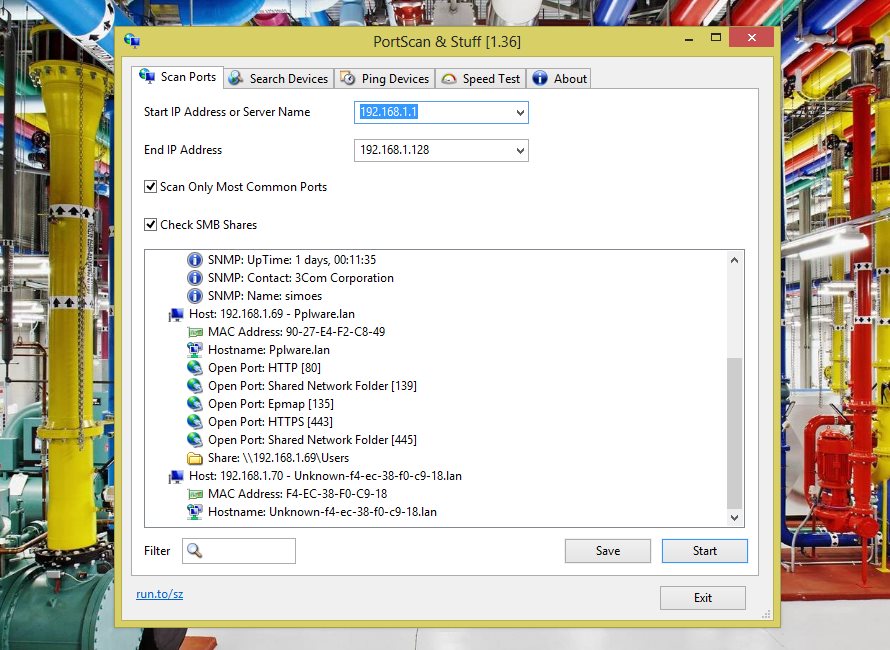Switch to Scan Ports tab
Image resolution: width=890 pixels, height=650 pixels.
point(177,77)
